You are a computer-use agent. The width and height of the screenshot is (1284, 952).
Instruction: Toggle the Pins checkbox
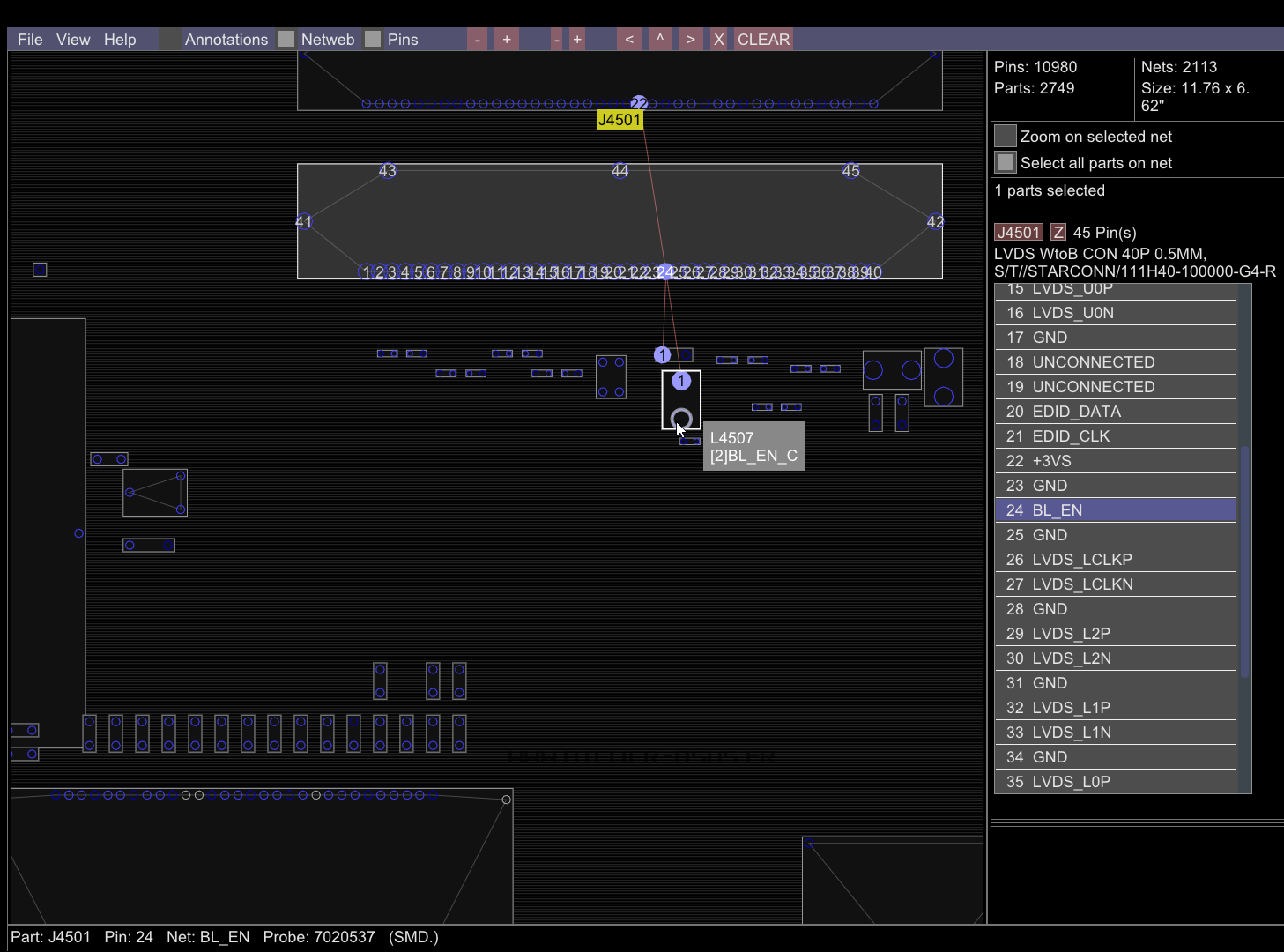click(373, 40)
